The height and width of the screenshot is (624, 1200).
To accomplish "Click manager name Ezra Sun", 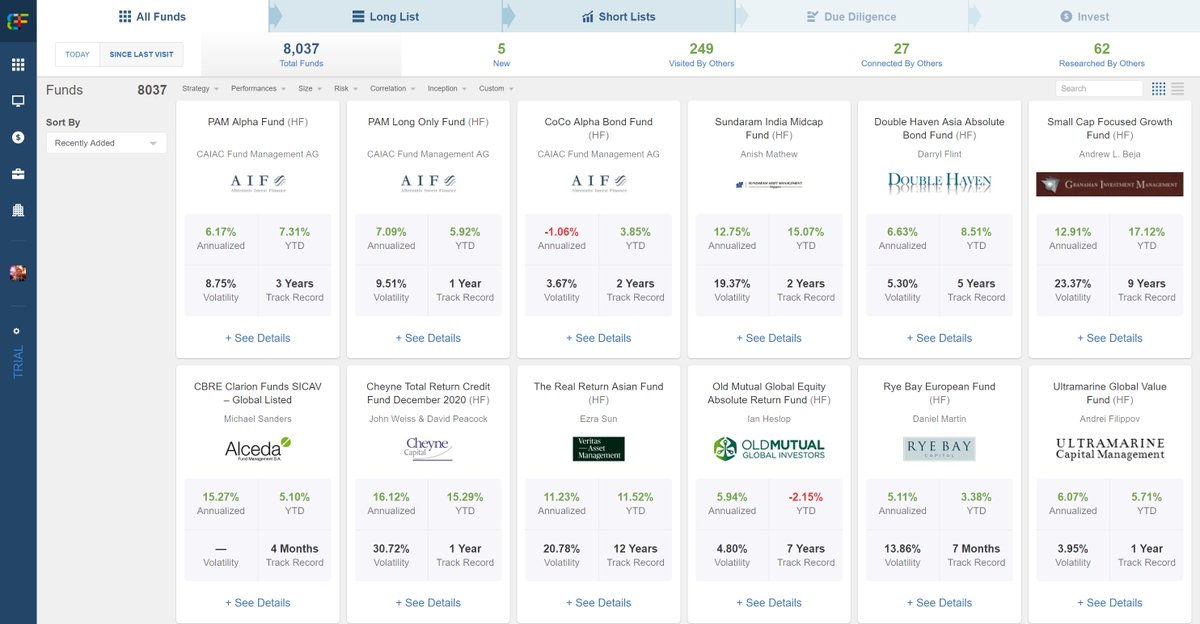I will pyautogui.click(x=599, y=419).
